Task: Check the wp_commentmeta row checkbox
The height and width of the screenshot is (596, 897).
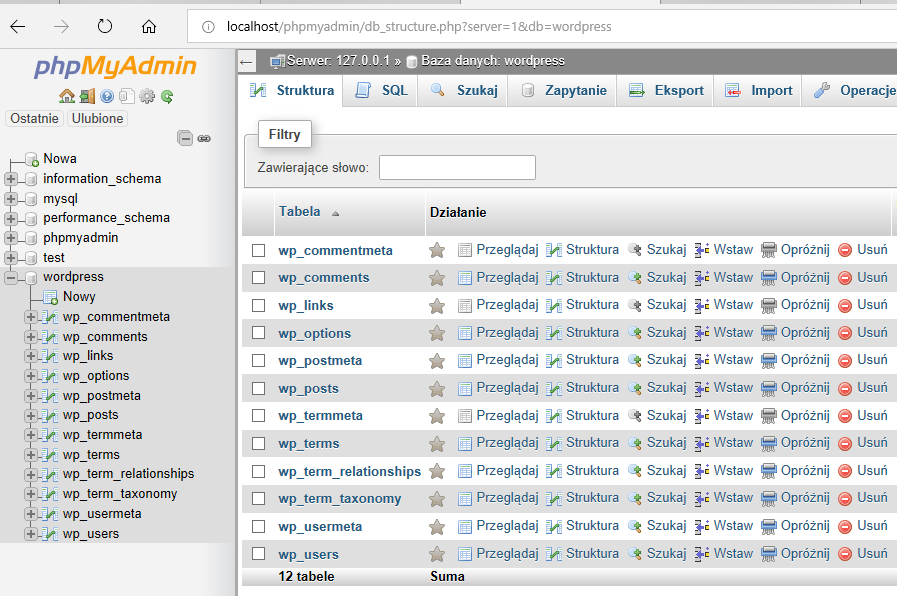Action: coord(259,251)
